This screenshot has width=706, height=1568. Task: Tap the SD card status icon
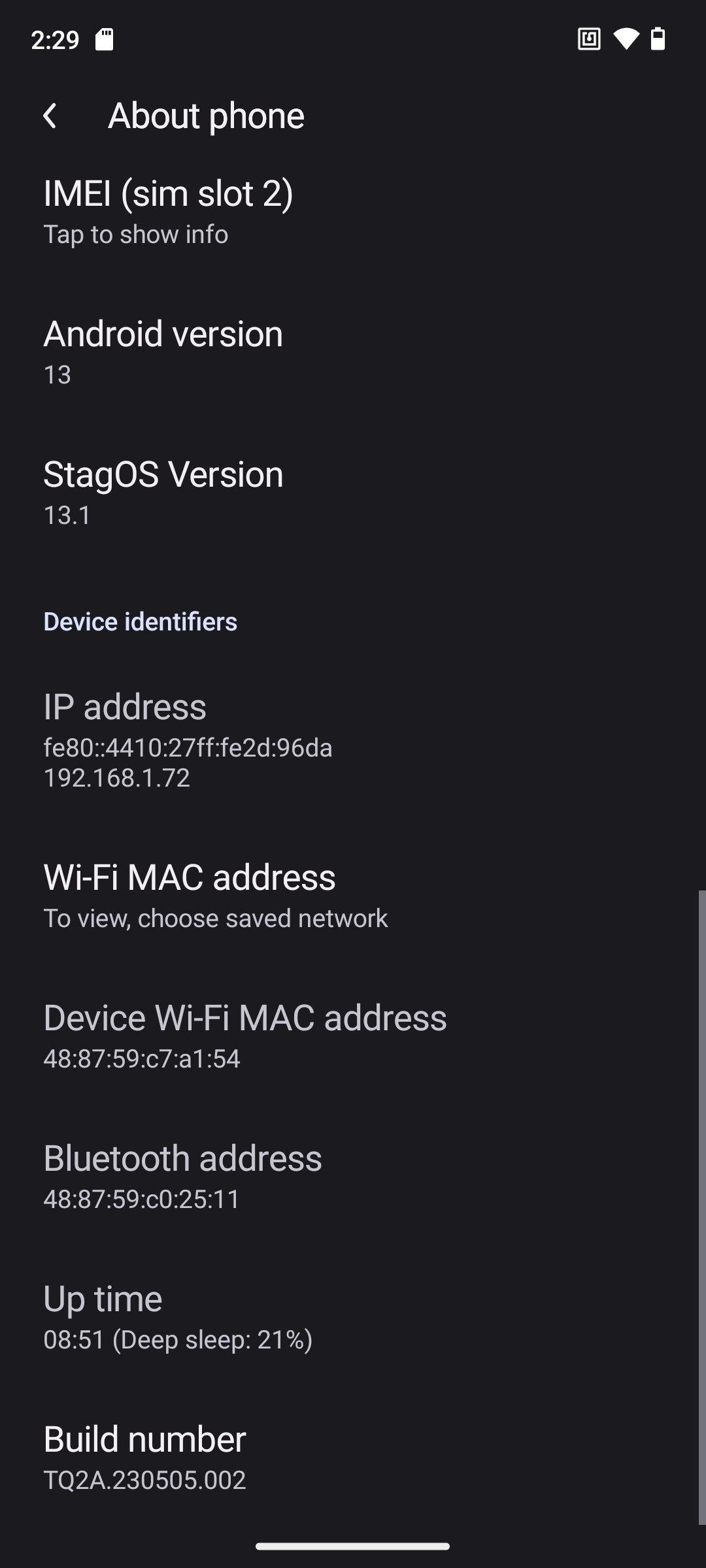(x=105, y=39)
